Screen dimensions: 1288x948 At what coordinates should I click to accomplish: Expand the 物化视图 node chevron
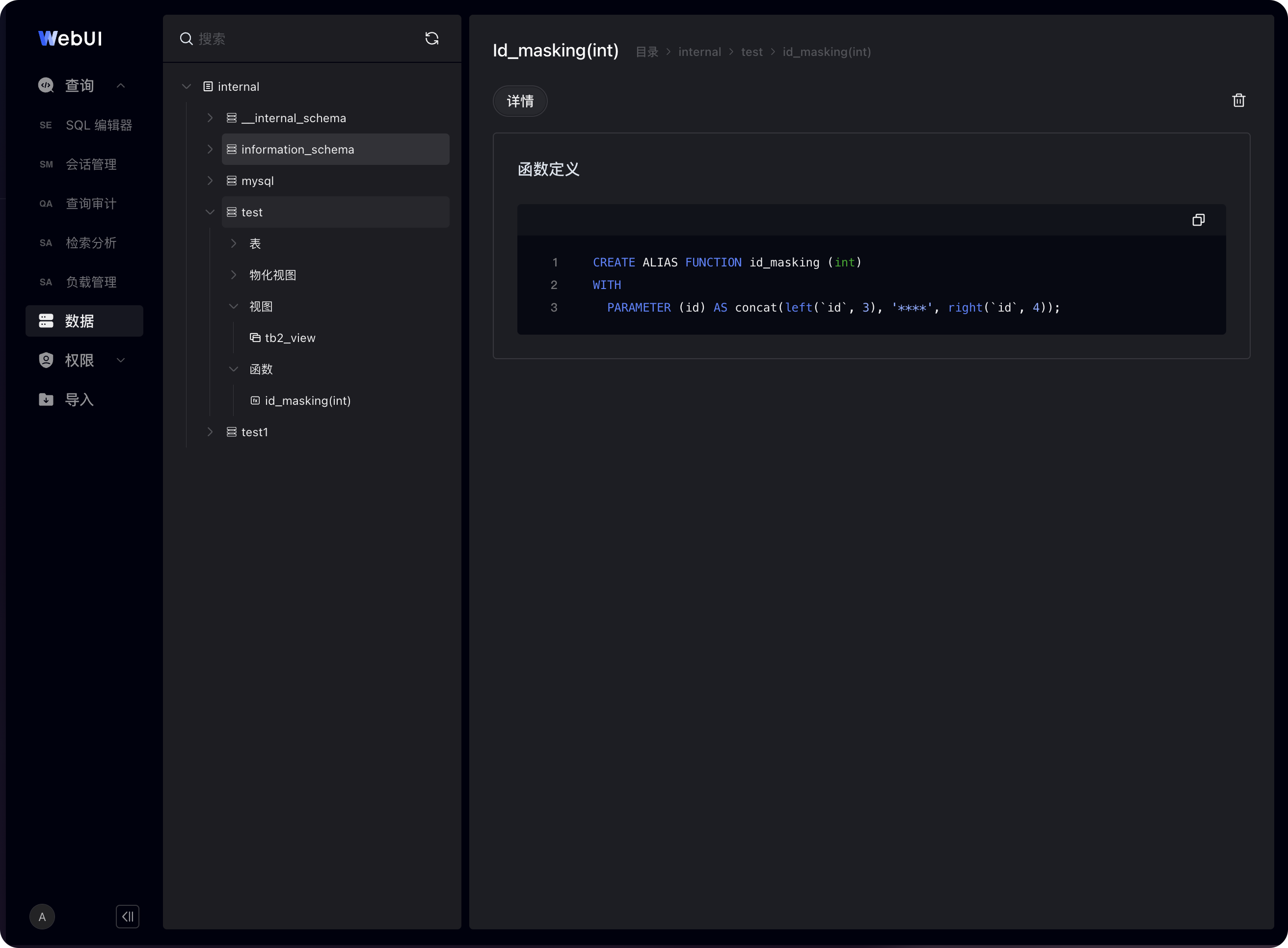(x=234, y=275)
